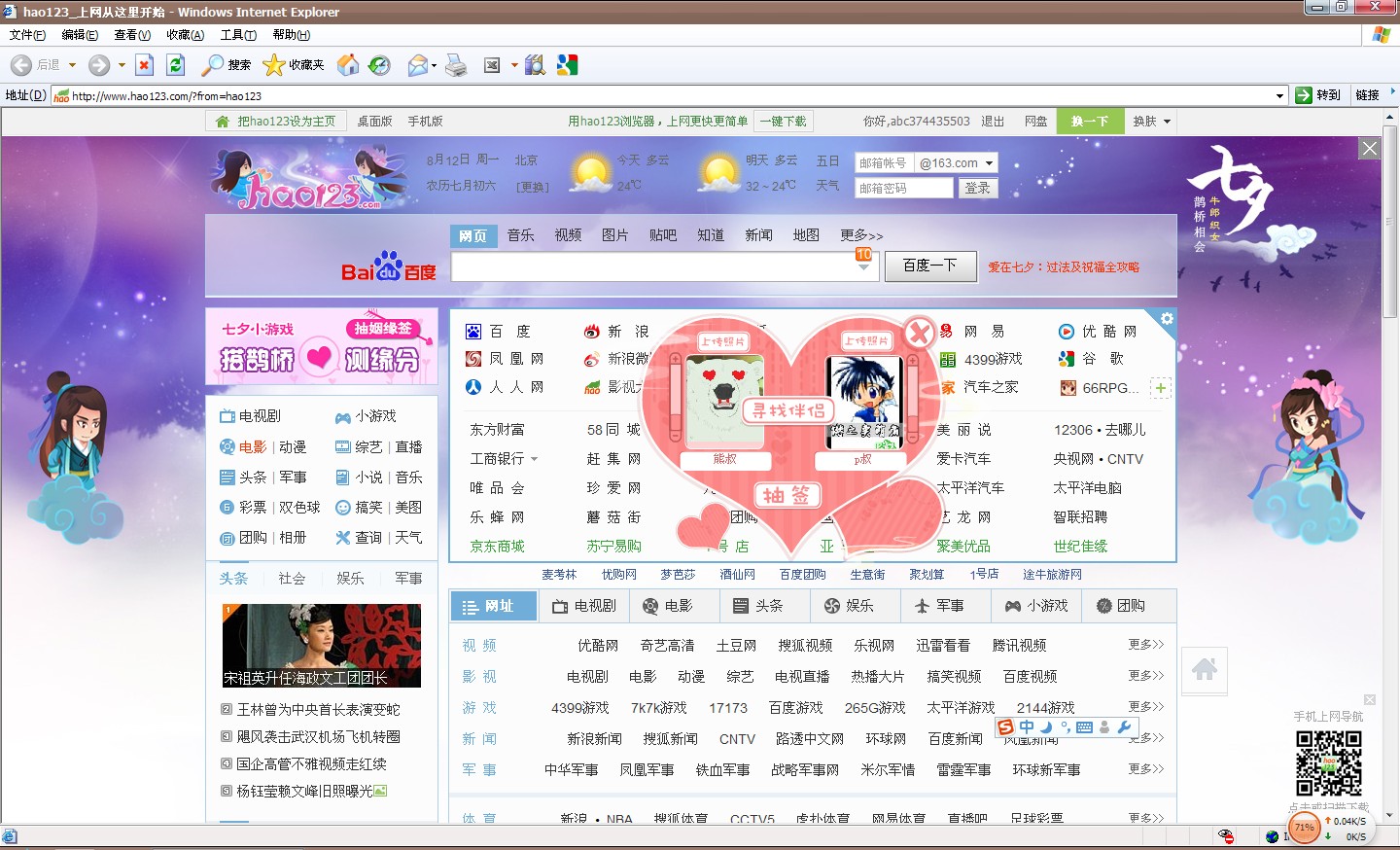
Task: Expand the 工商银行 dropdown arrow
Action: [x=534, y=459]
